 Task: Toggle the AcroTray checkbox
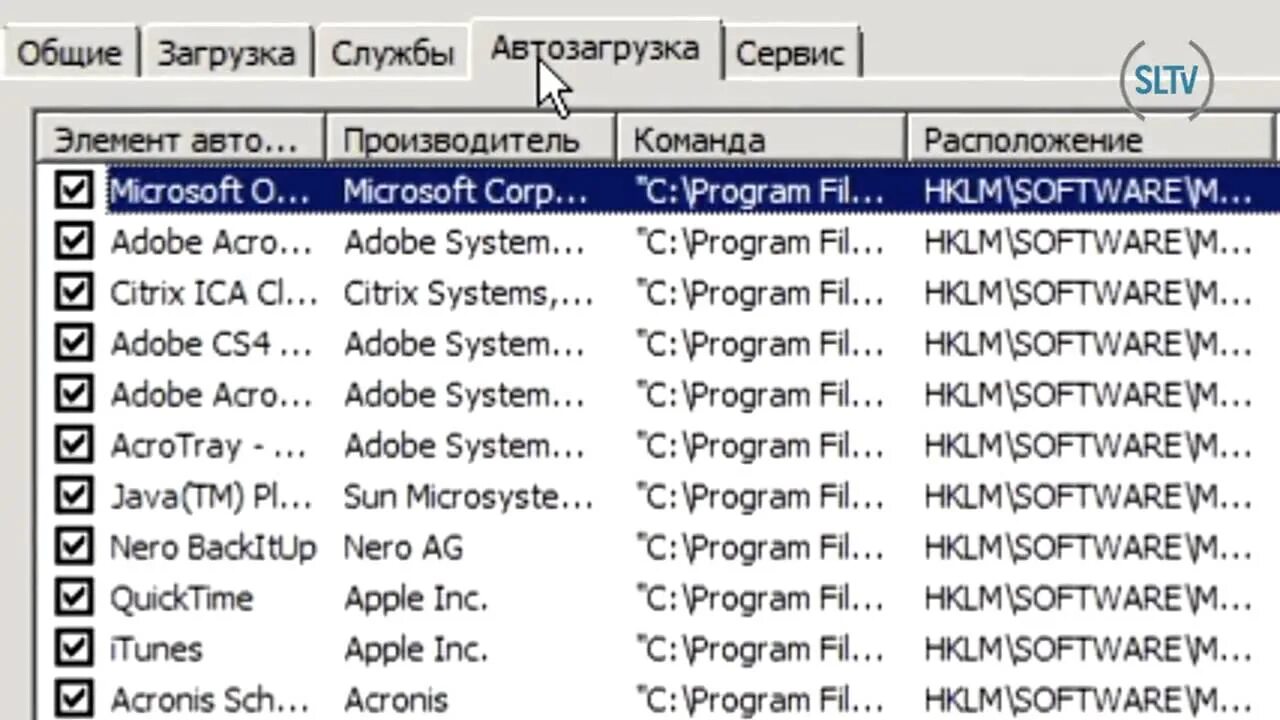click(74, 445)
